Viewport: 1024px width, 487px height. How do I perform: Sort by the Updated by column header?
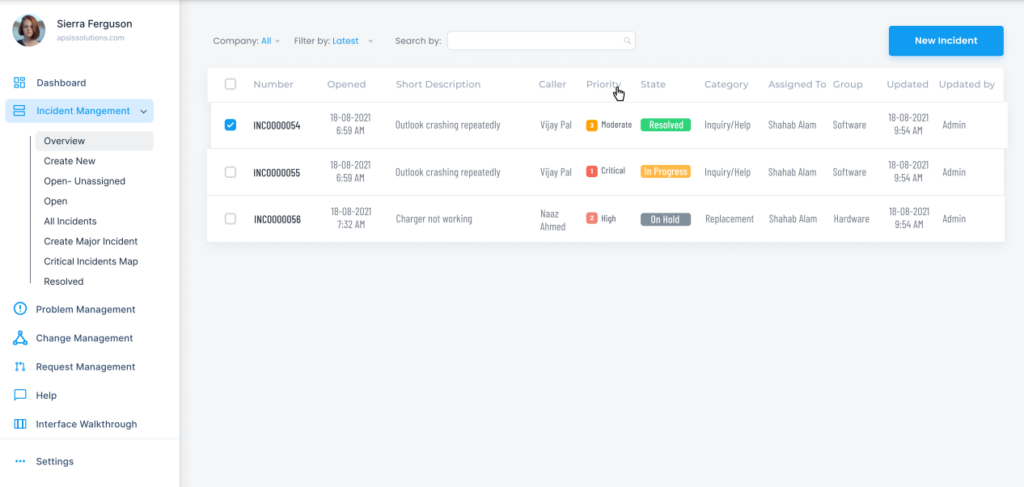967,84
